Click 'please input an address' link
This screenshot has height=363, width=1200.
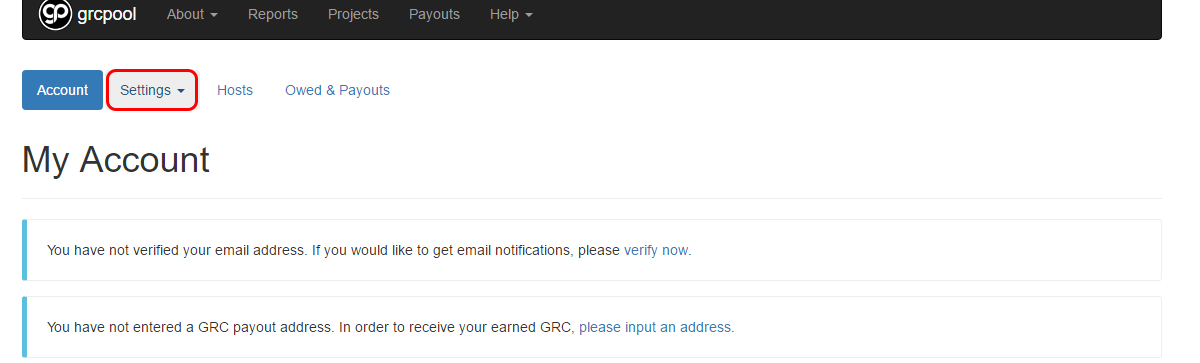pos(655,327)
